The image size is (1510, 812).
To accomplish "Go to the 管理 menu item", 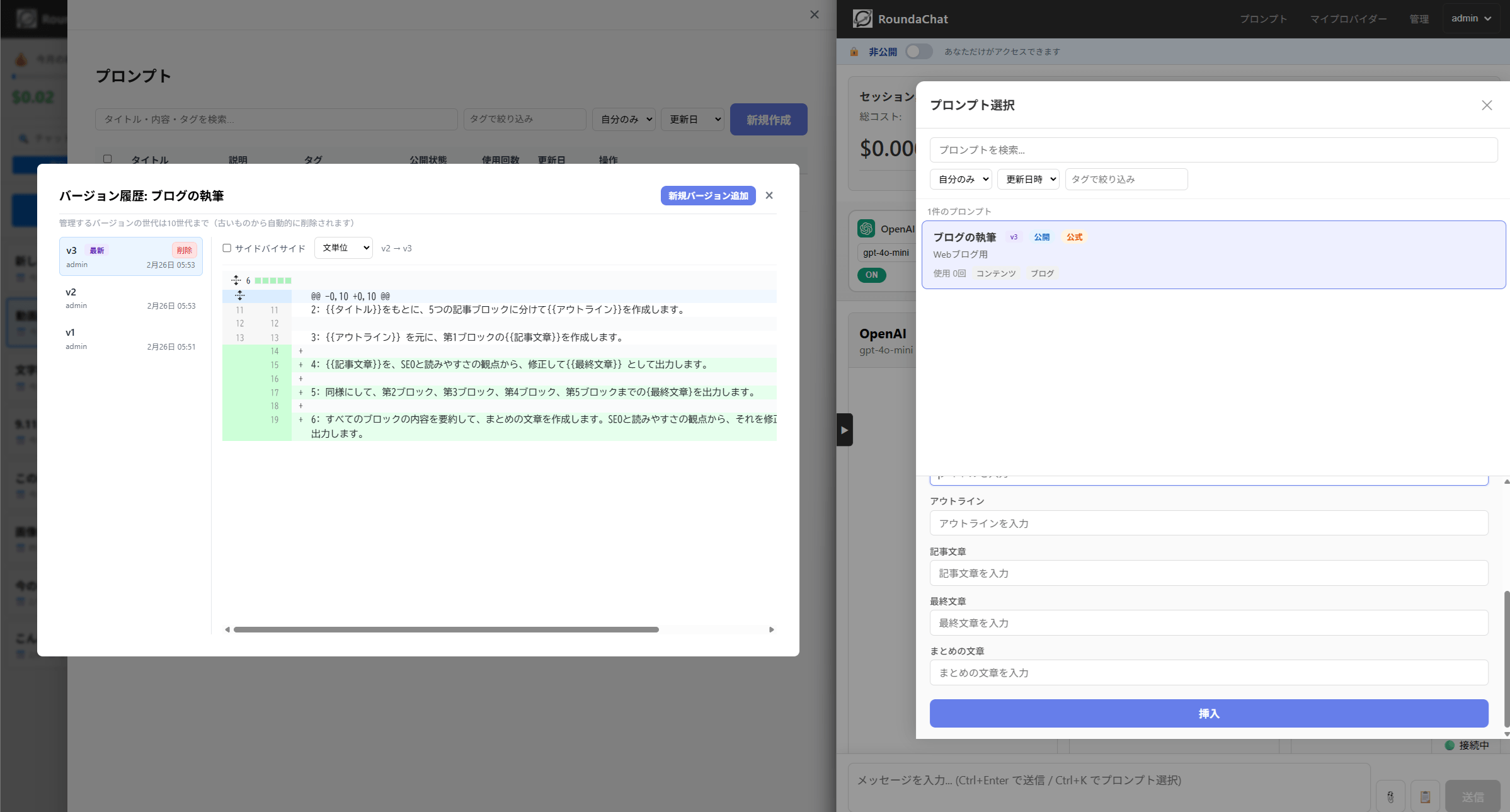I will pyautogui.click(x=1419, y=18).
